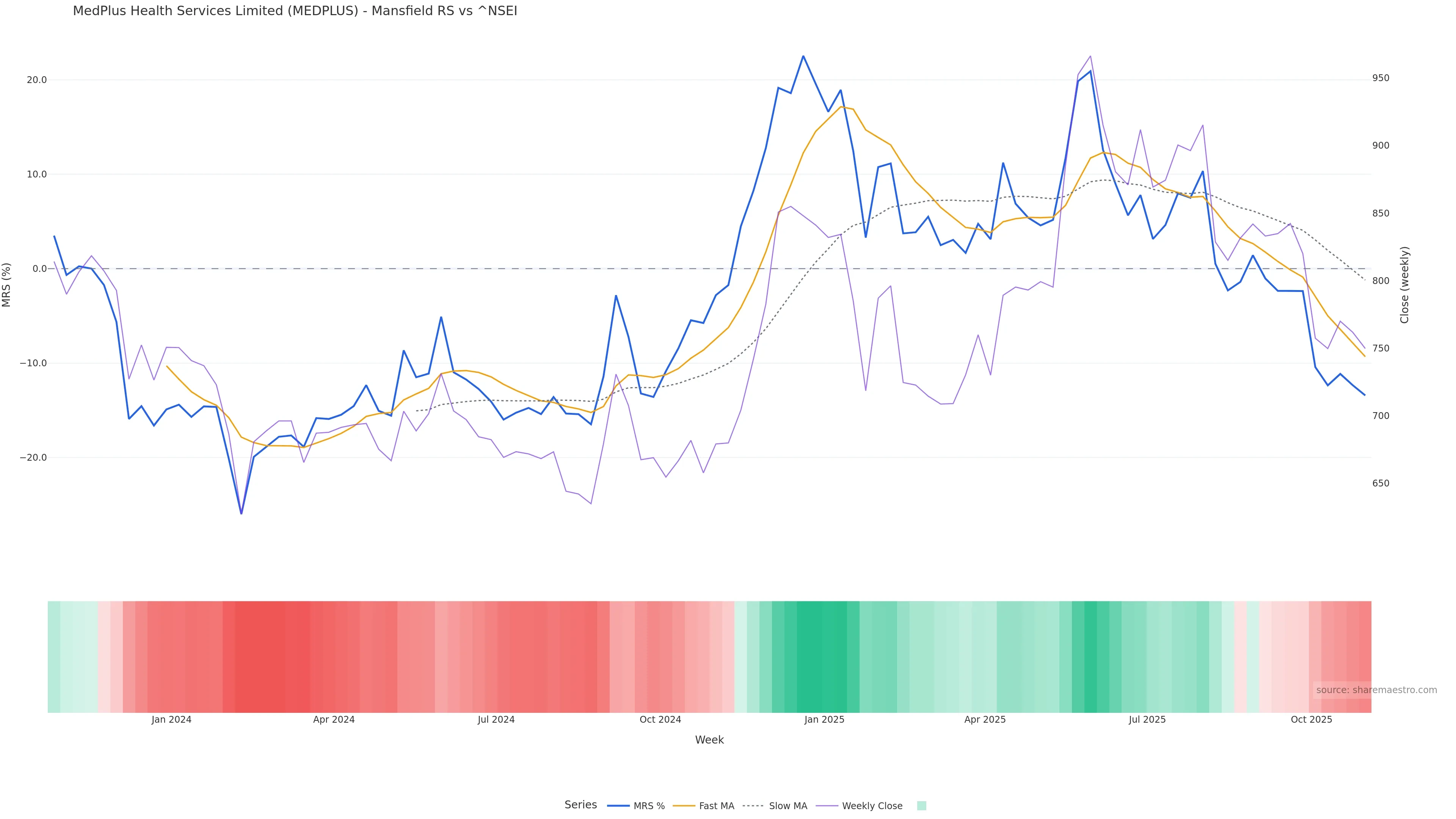The image size is (1456, 819).
Task: Click the Oct 2024 x-axis tick label
Action: click(x=660, y=720)
